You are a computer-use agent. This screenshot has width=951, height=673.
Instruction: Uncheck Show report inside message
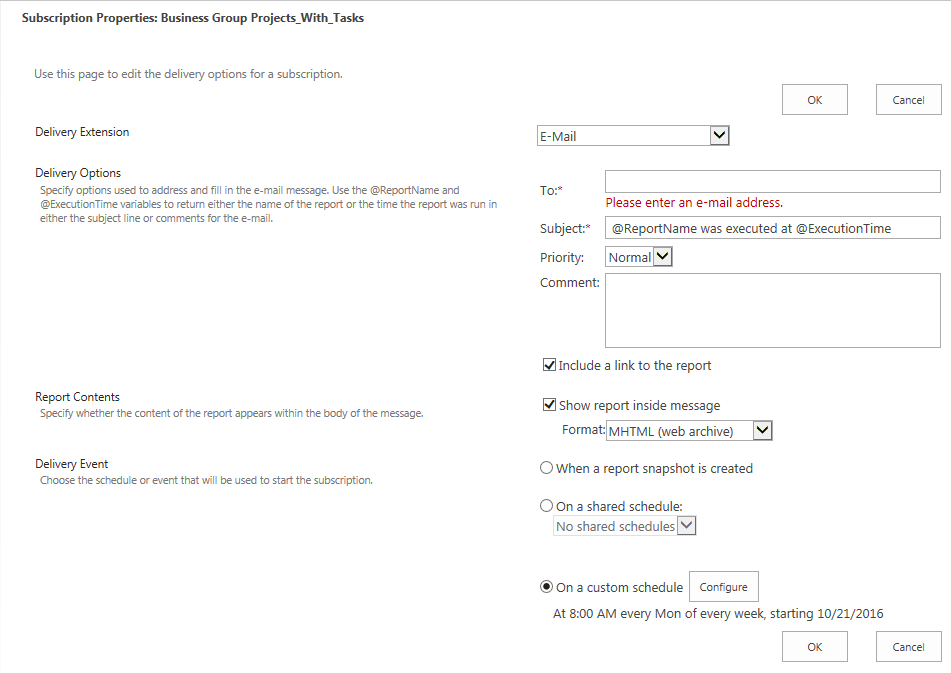549,404
